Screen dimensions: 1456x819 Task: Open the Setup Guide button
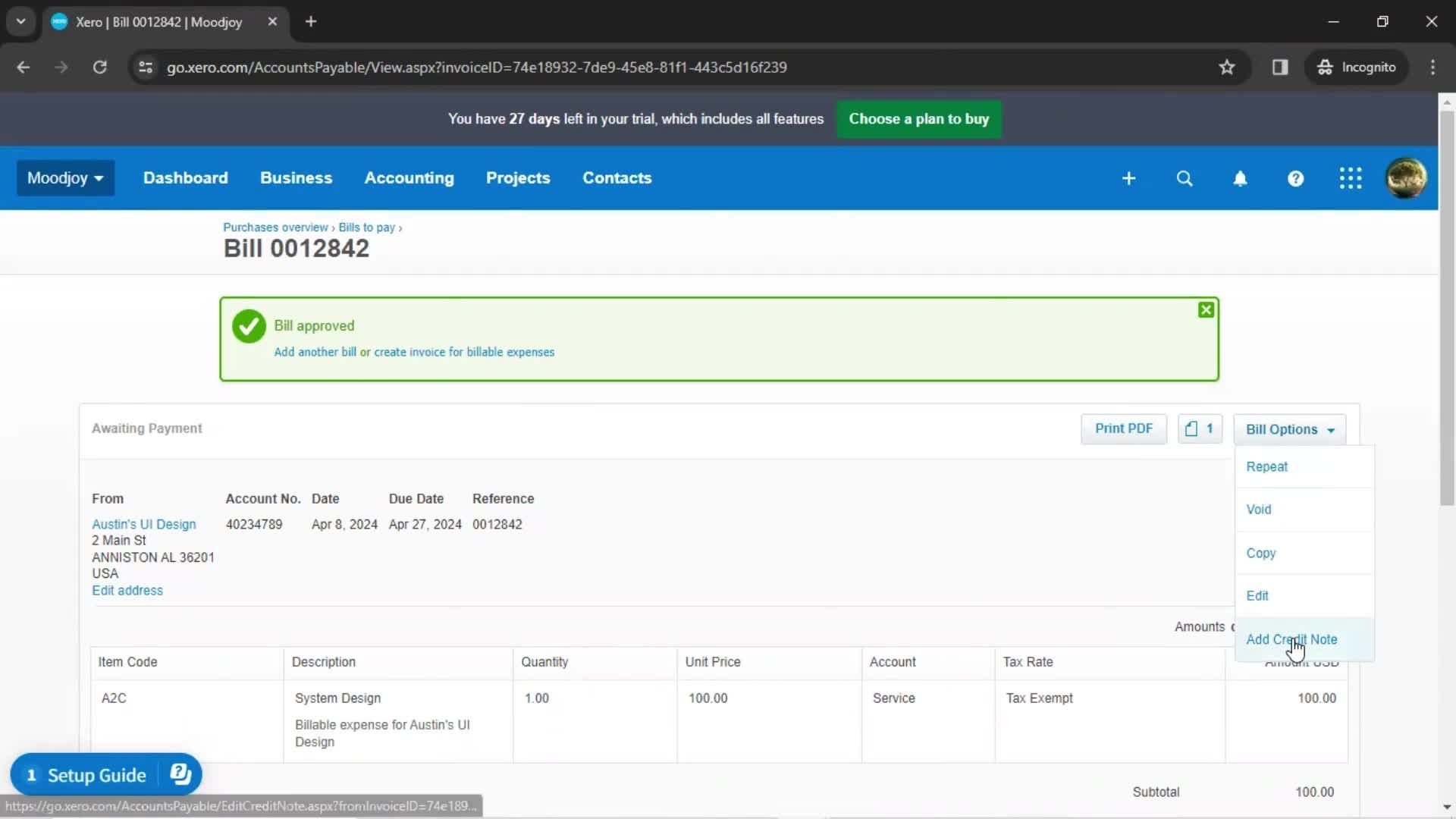[106, 774]
